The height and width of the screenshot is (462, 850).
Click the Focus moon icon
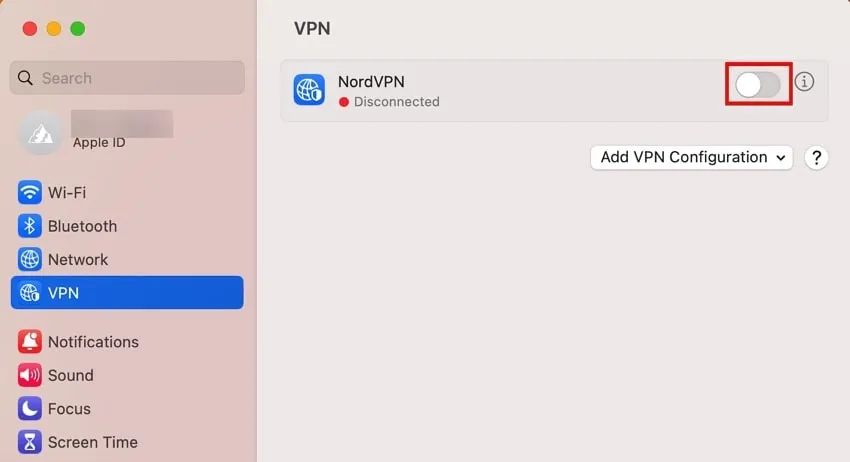tap(29, 409)
